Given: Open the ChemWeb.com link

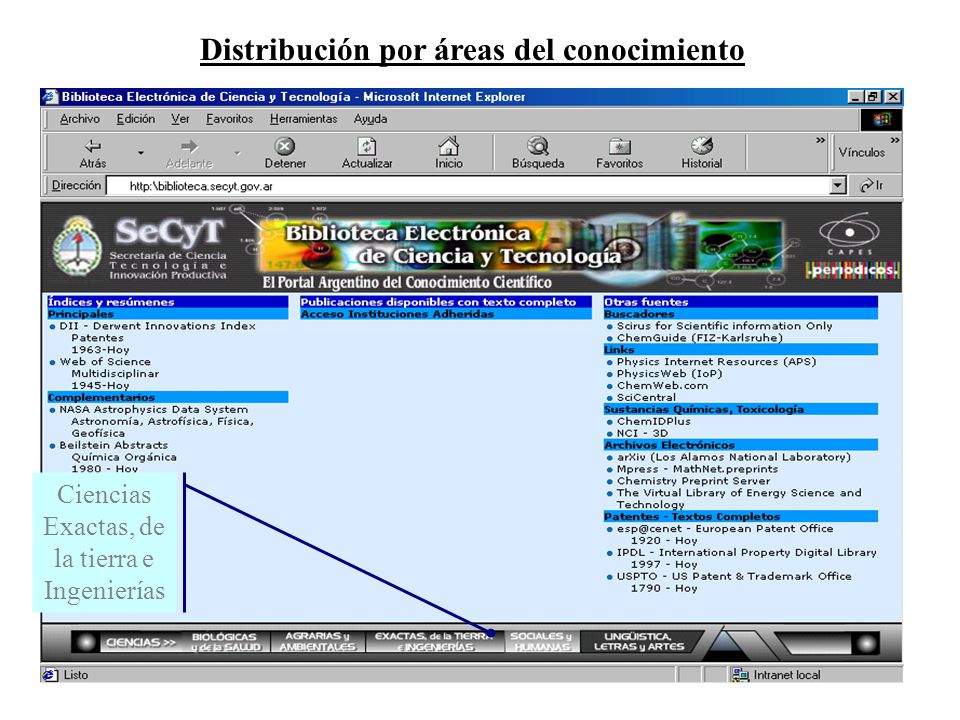Looking at the screenshot, I should click(x=662, y=386).
